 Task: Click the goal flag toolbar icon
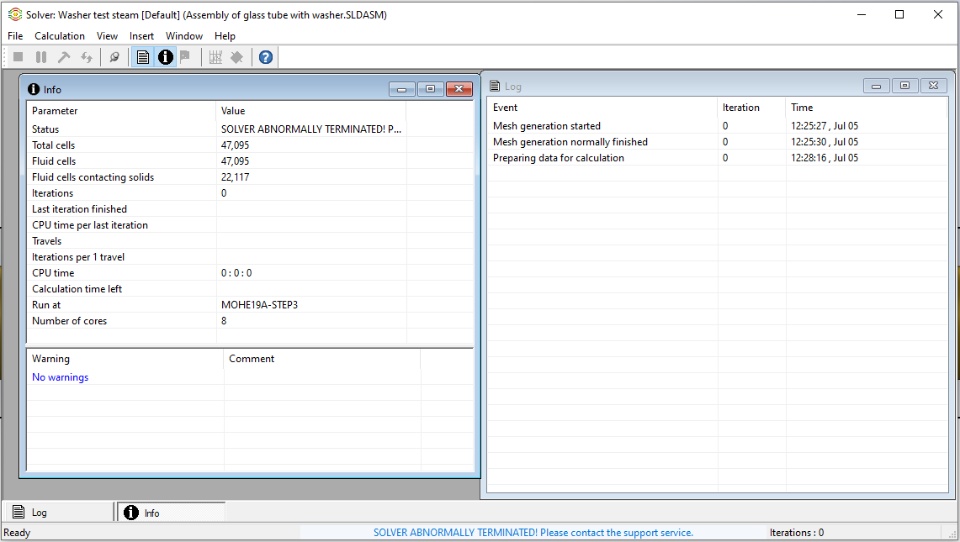coord(186,57)
